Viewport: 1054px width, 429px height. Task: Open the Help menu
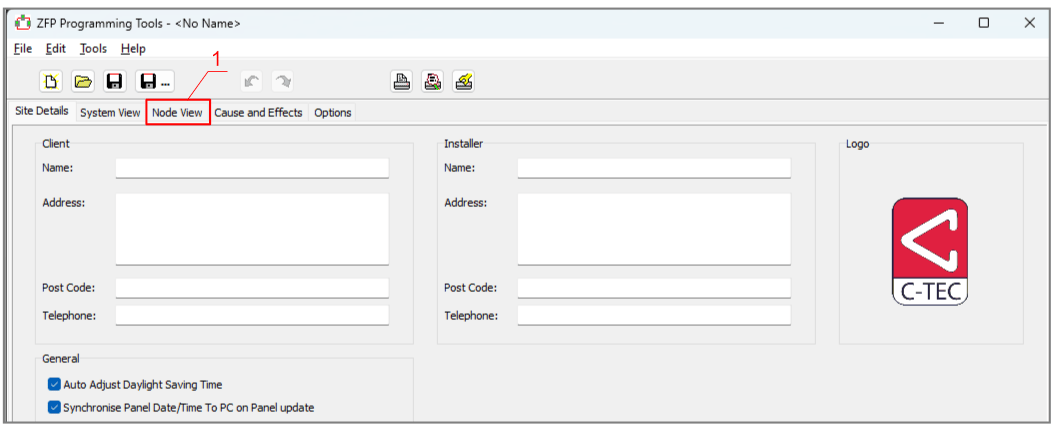pyautogui.click(x=133, y=48)
